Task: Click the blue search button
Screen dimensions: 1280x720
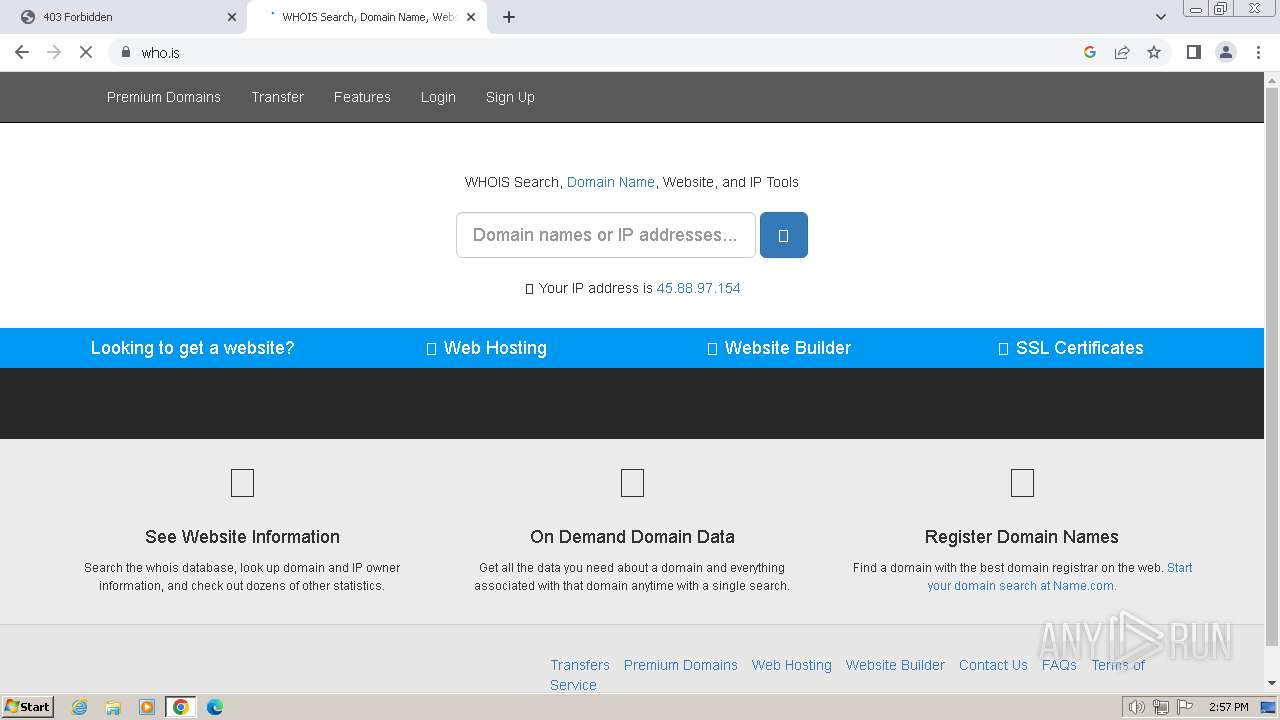Action: 784,235
